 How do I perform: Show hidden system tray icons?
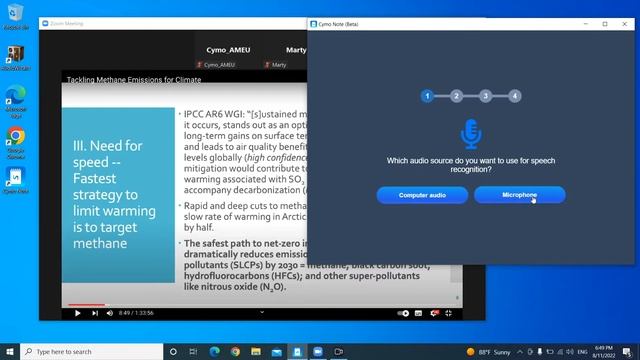pos(520,352)
